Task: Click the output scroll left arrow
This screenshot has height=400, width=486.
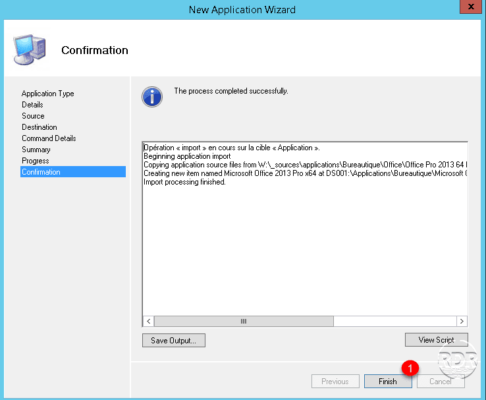Action: click(149, 321)
